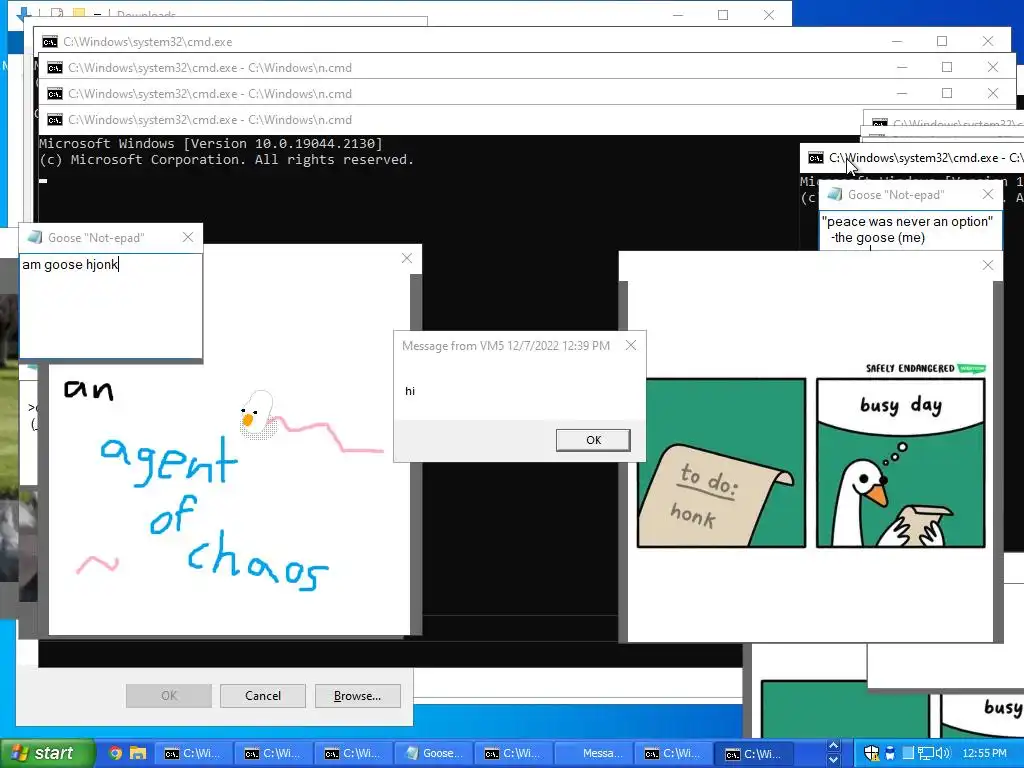Close the 'busy day' comic window
The height and width of the screenshot is (768, 1024).
point(988,264)
